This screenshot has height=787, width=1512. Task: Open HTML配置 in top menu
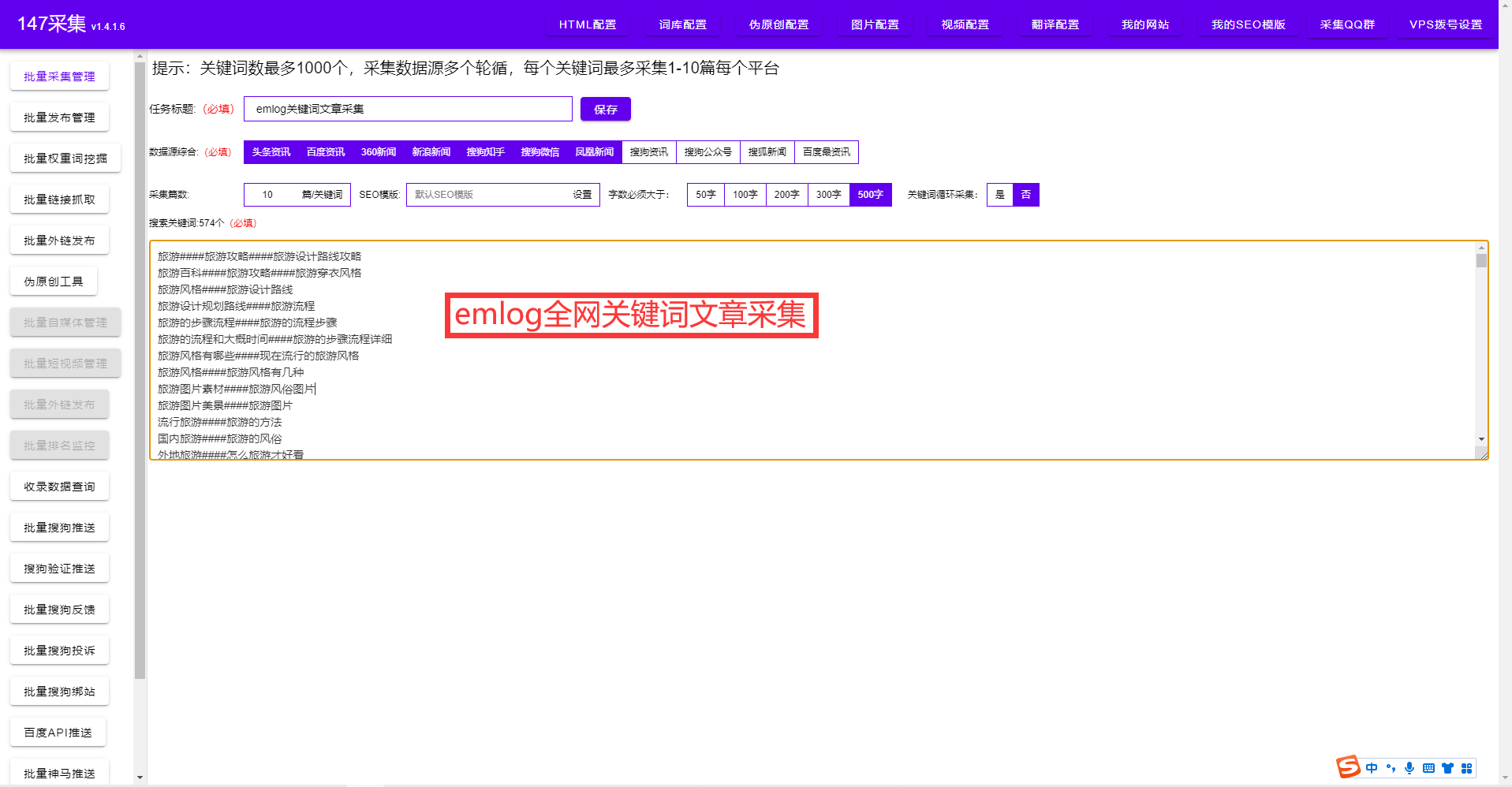(588, 24)
